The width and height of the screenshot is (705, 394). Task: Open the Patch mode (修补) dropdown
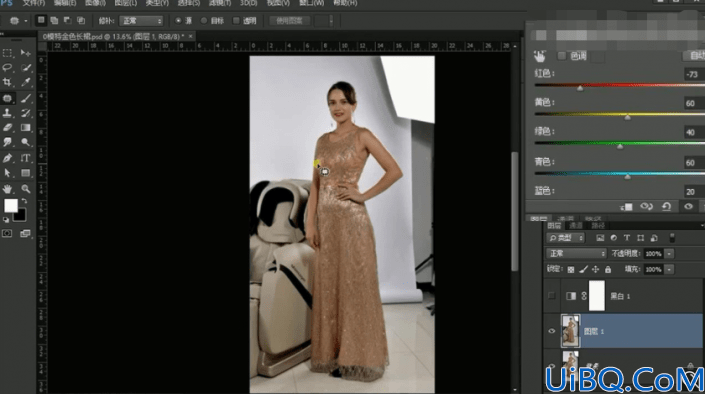point(141,21)
